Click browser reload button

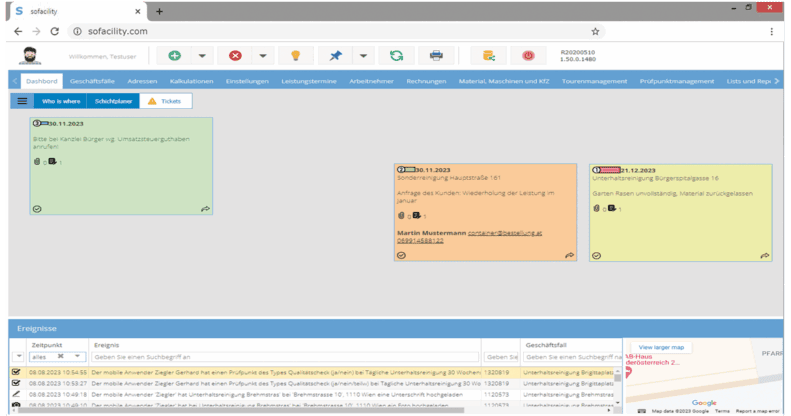pyautogui.click(x=54, y=31)
